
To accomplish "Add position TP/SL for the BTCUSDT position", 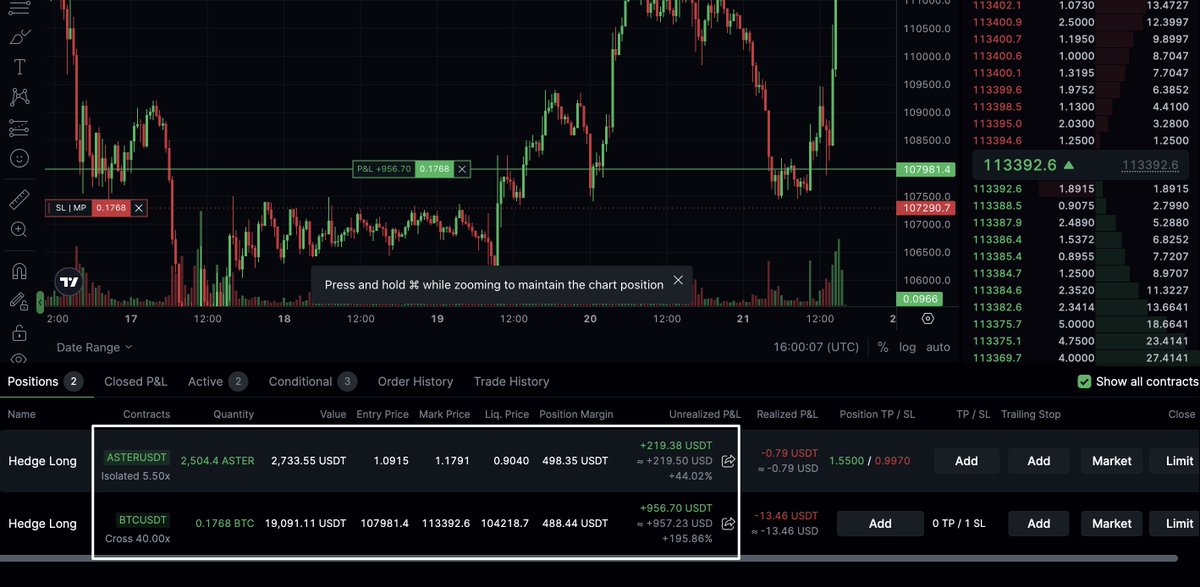I will pyautogui.click(x=880, y=523).
